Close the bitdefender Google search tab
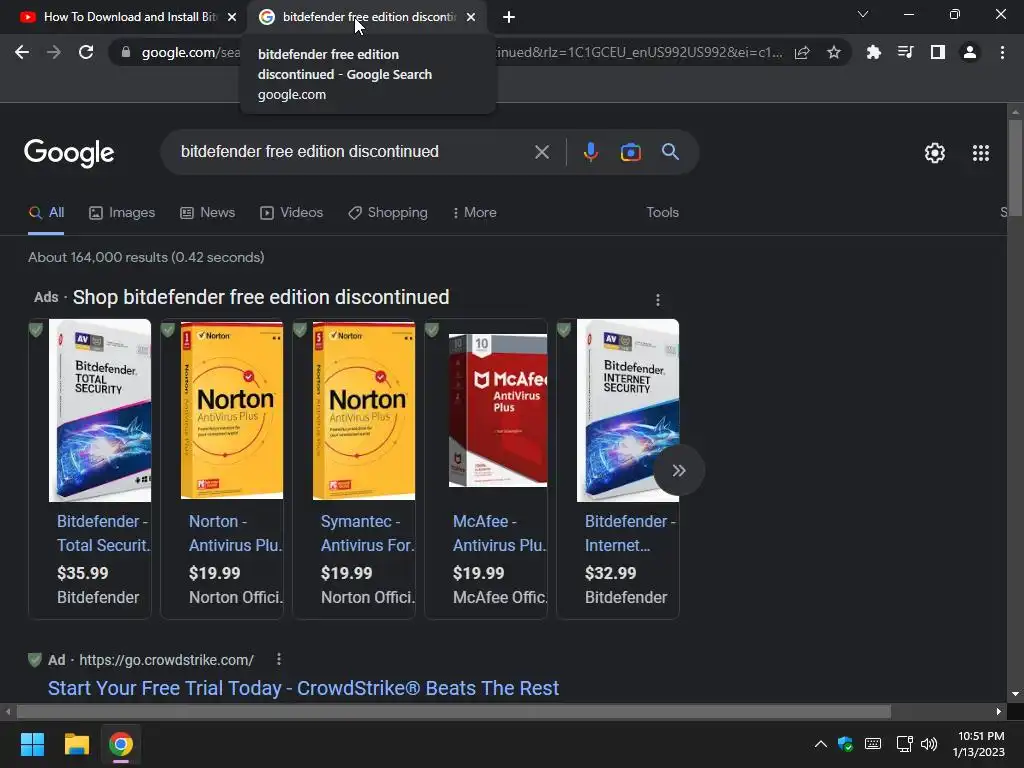The image size is (1024, 768). click(471, 18)
